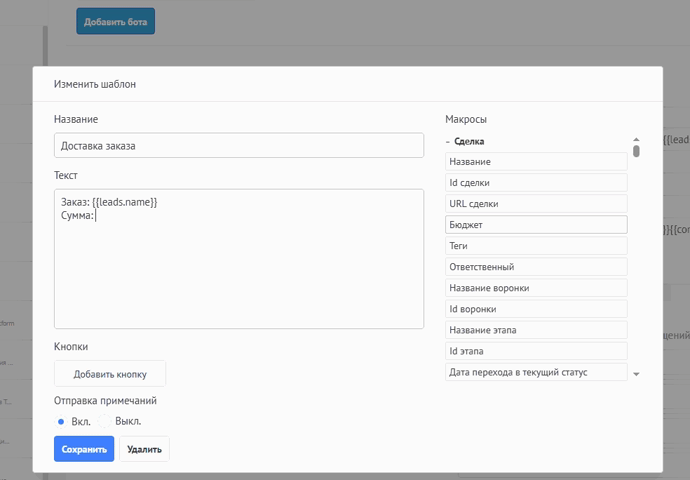This screenshot has width=690, height=480.
Task: Insert the Теги macro
Action: point(536,245)
